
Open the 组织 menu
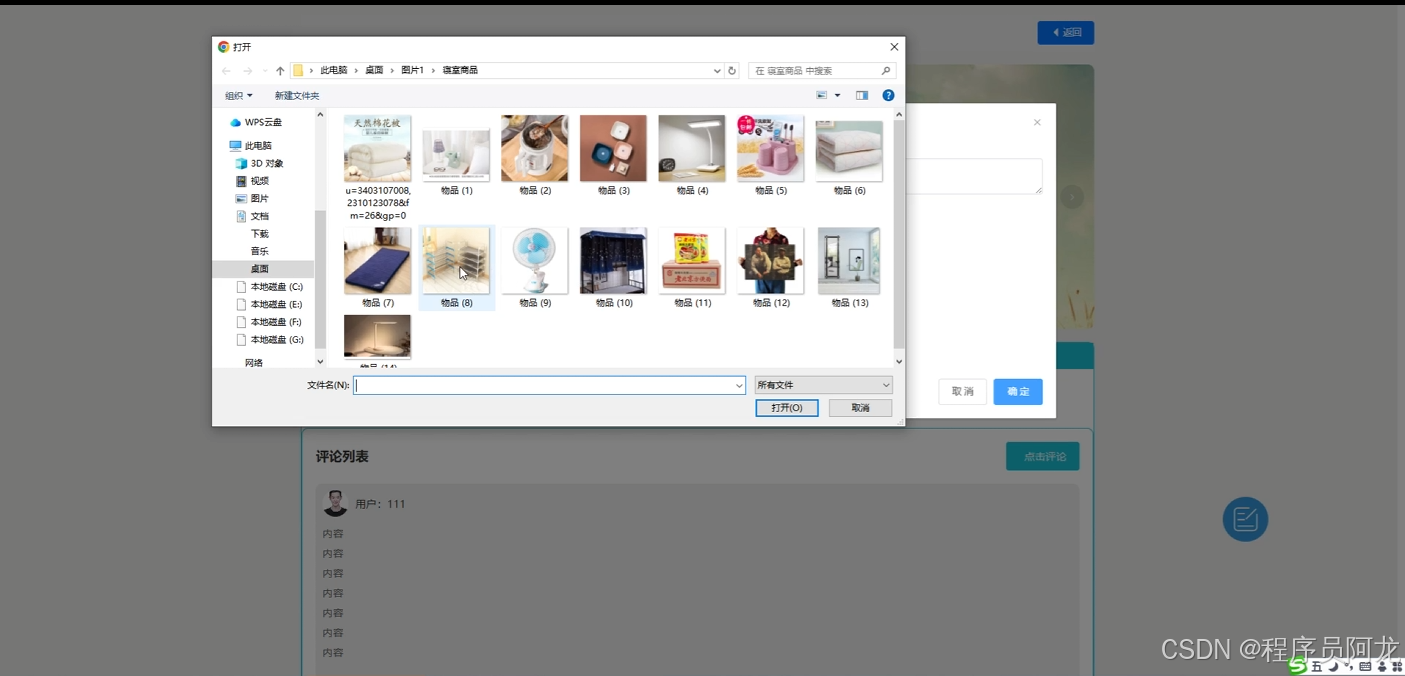tap(239, 96)
